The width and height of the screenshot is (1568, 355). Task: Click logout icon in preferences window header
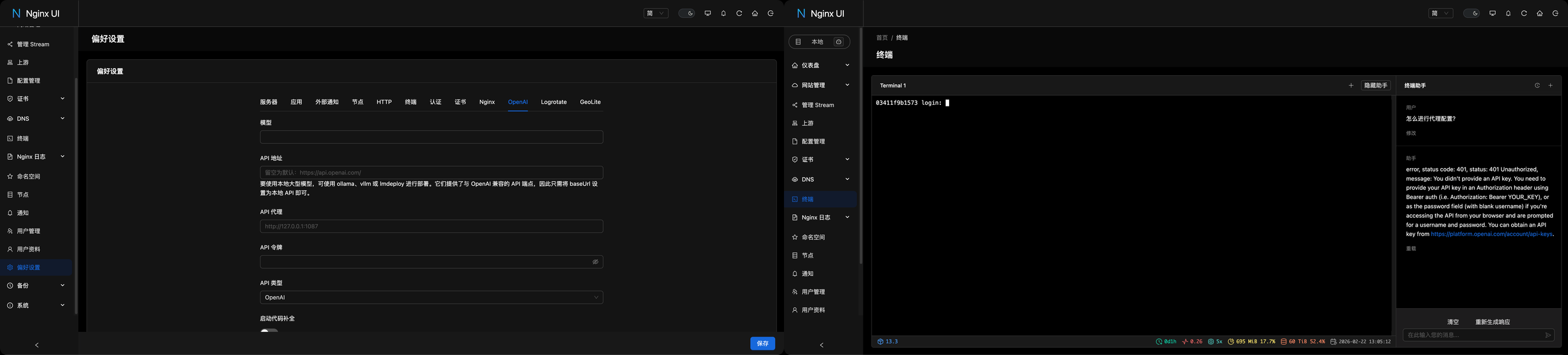tap(770, 14)
